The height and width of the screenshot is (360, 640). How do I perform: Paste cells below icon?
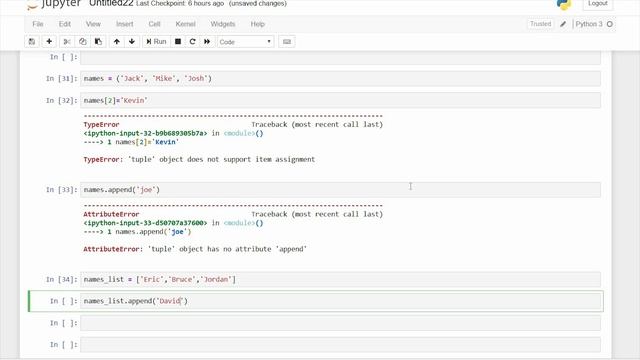pyautogui.click(x=98, y=42)
